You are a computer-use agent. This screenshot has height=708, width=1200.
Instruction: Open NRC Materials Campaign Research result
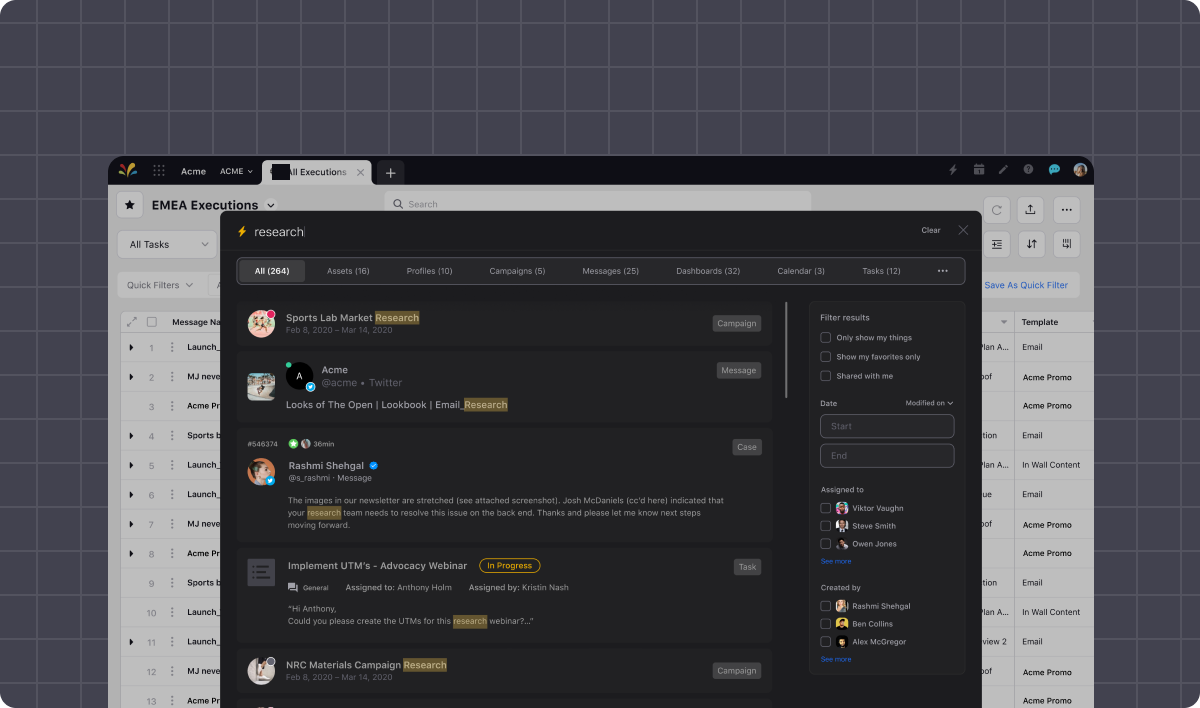tap(504, 671)
